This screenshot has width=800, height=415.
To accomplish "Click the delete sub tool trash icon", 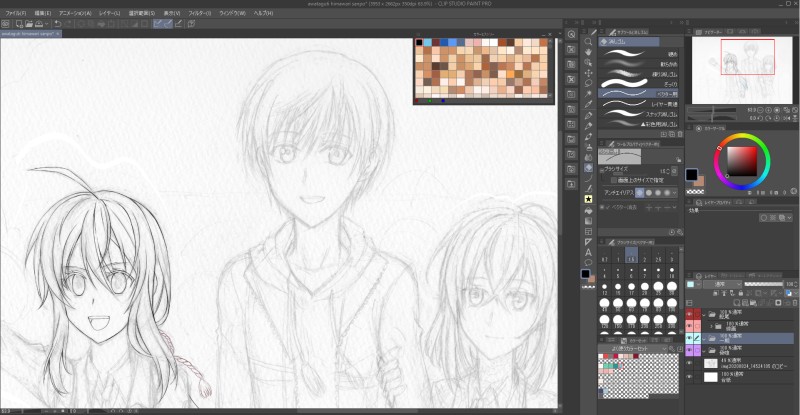I will click(680, 134).
